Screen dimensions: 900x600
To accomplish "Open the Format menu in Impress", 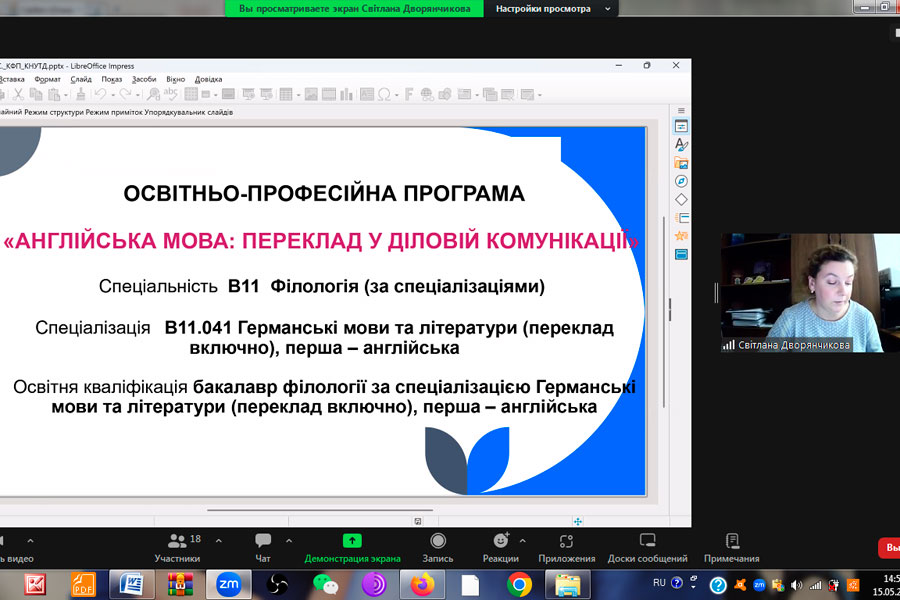I will point(47,79).
